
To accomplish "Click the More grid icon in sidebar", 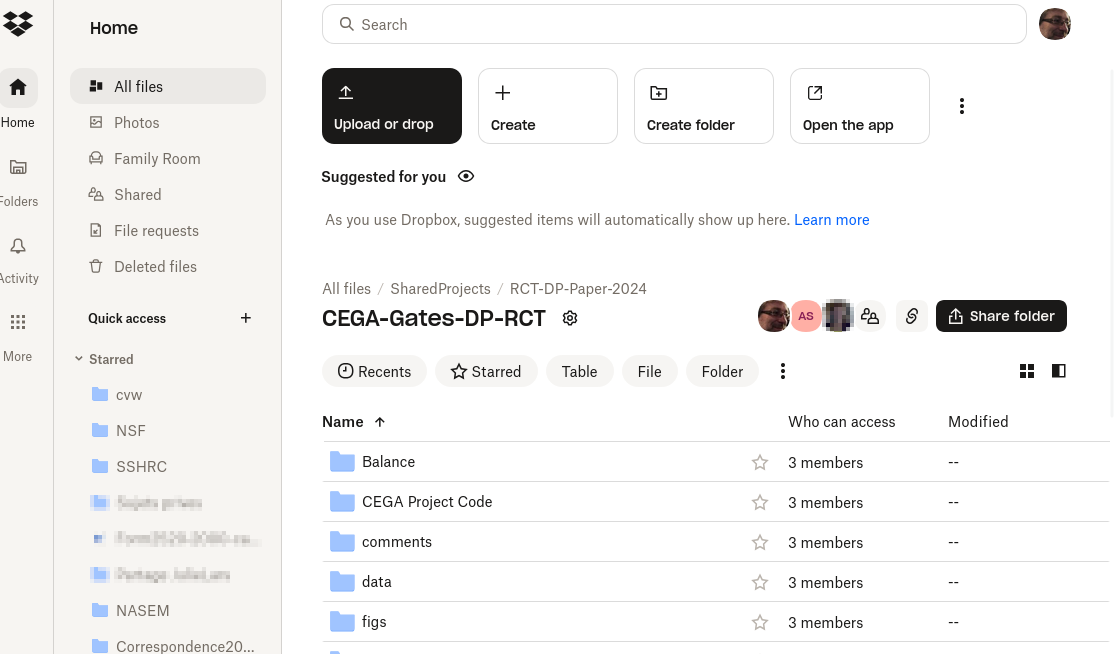I will coord(17,322).
